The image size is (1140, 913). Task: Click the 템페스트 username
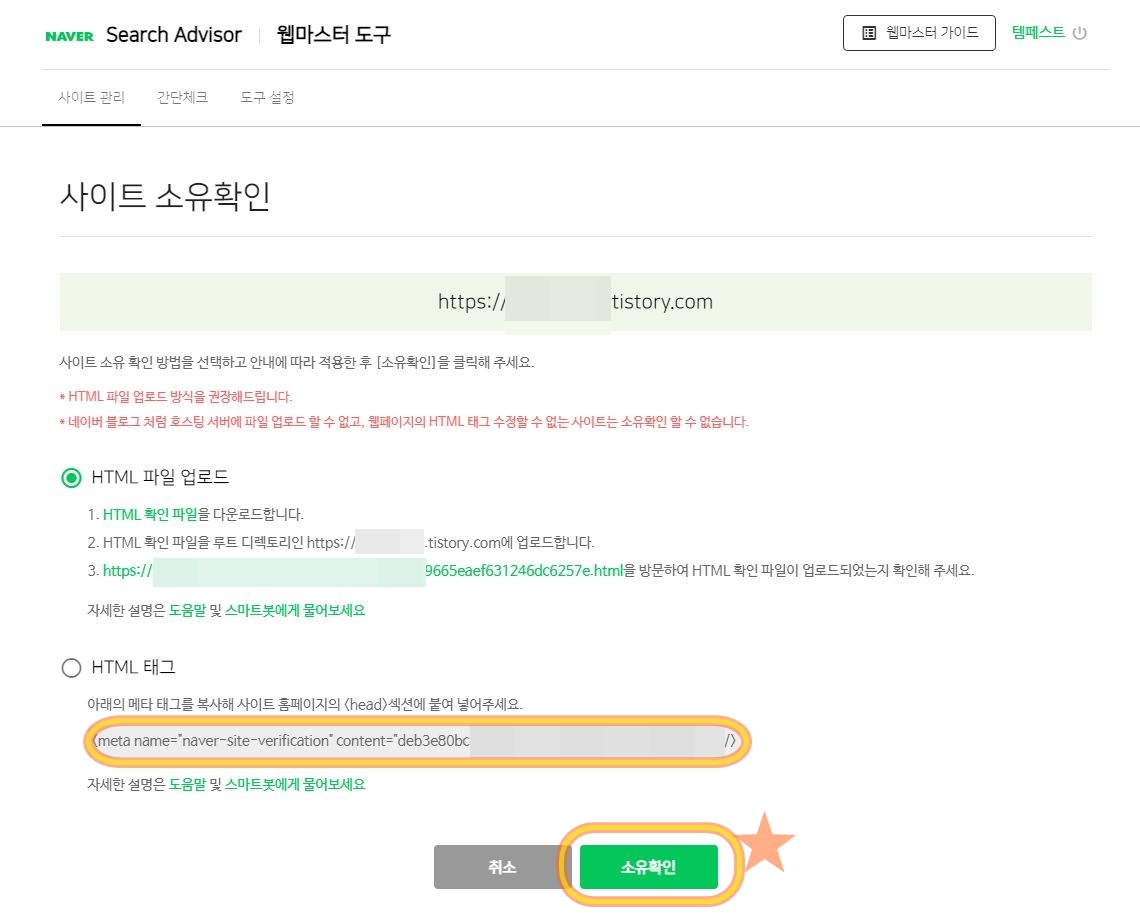(x=1038, y=32)
